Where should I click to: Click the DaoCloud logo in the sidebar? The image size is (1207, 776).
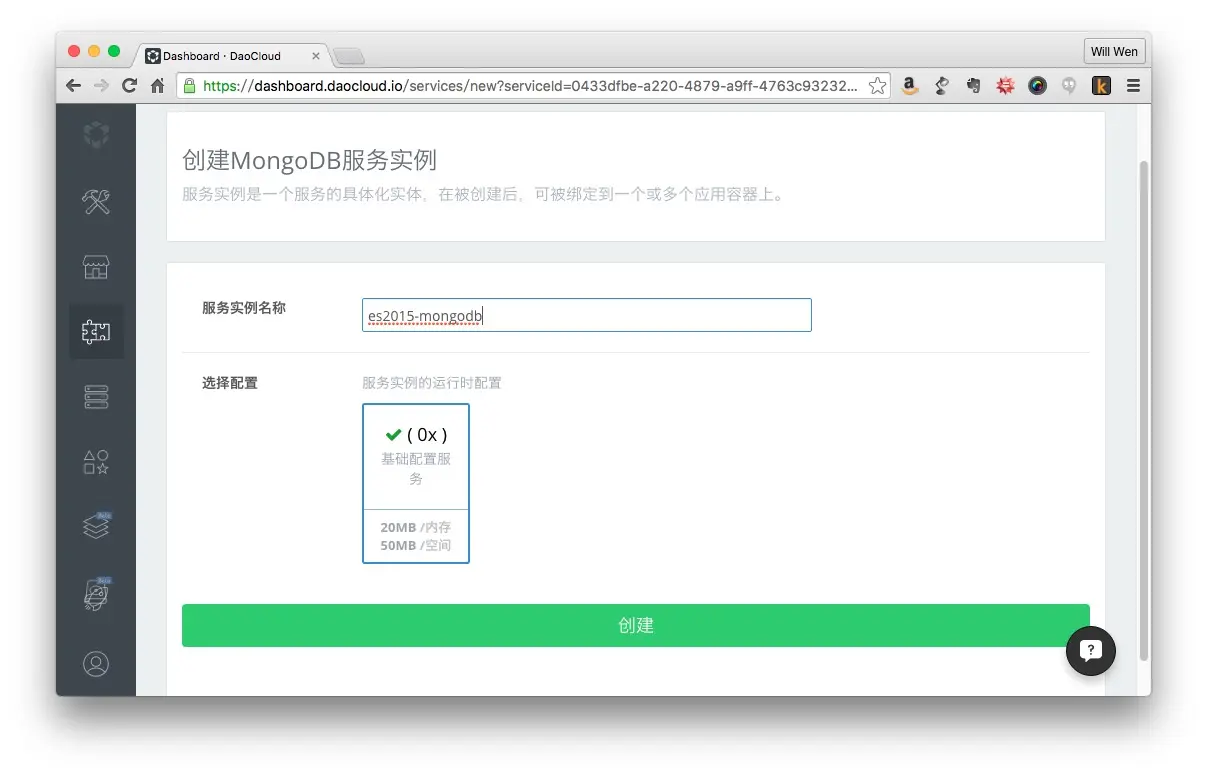(96, 134)
